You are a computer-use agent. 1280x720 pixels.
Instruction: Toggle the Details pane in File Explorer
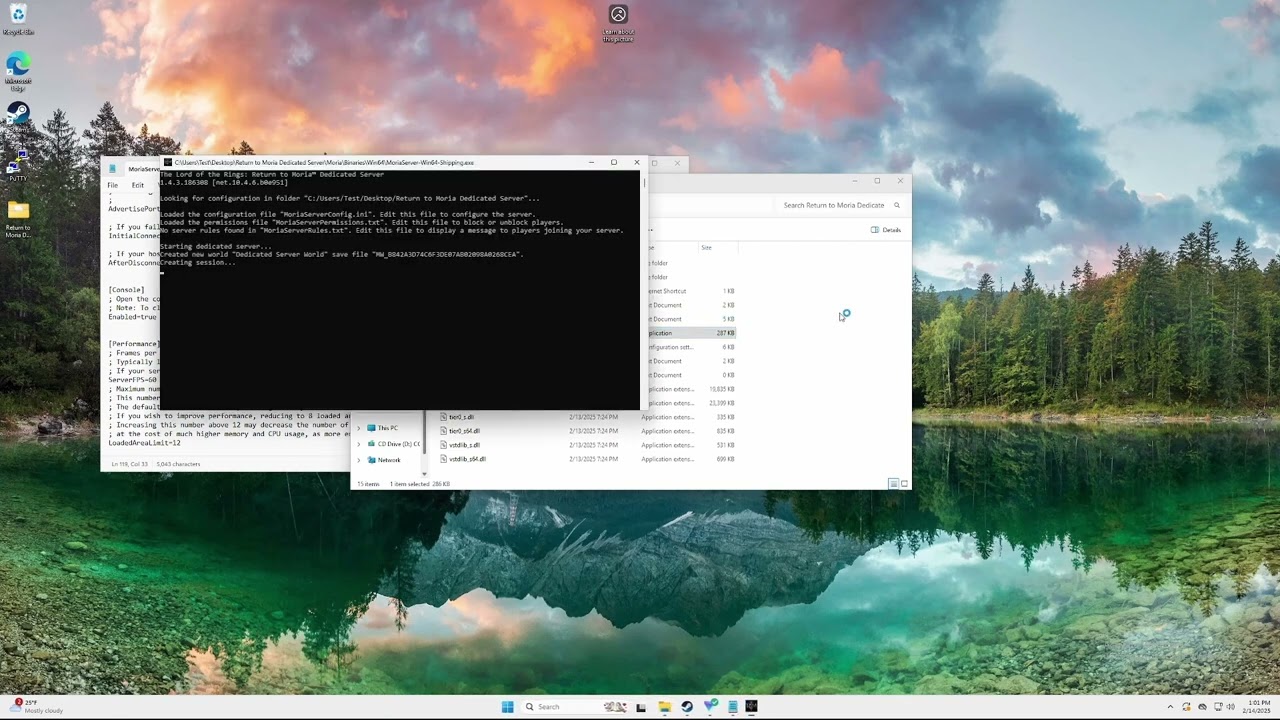coord(886,230)
